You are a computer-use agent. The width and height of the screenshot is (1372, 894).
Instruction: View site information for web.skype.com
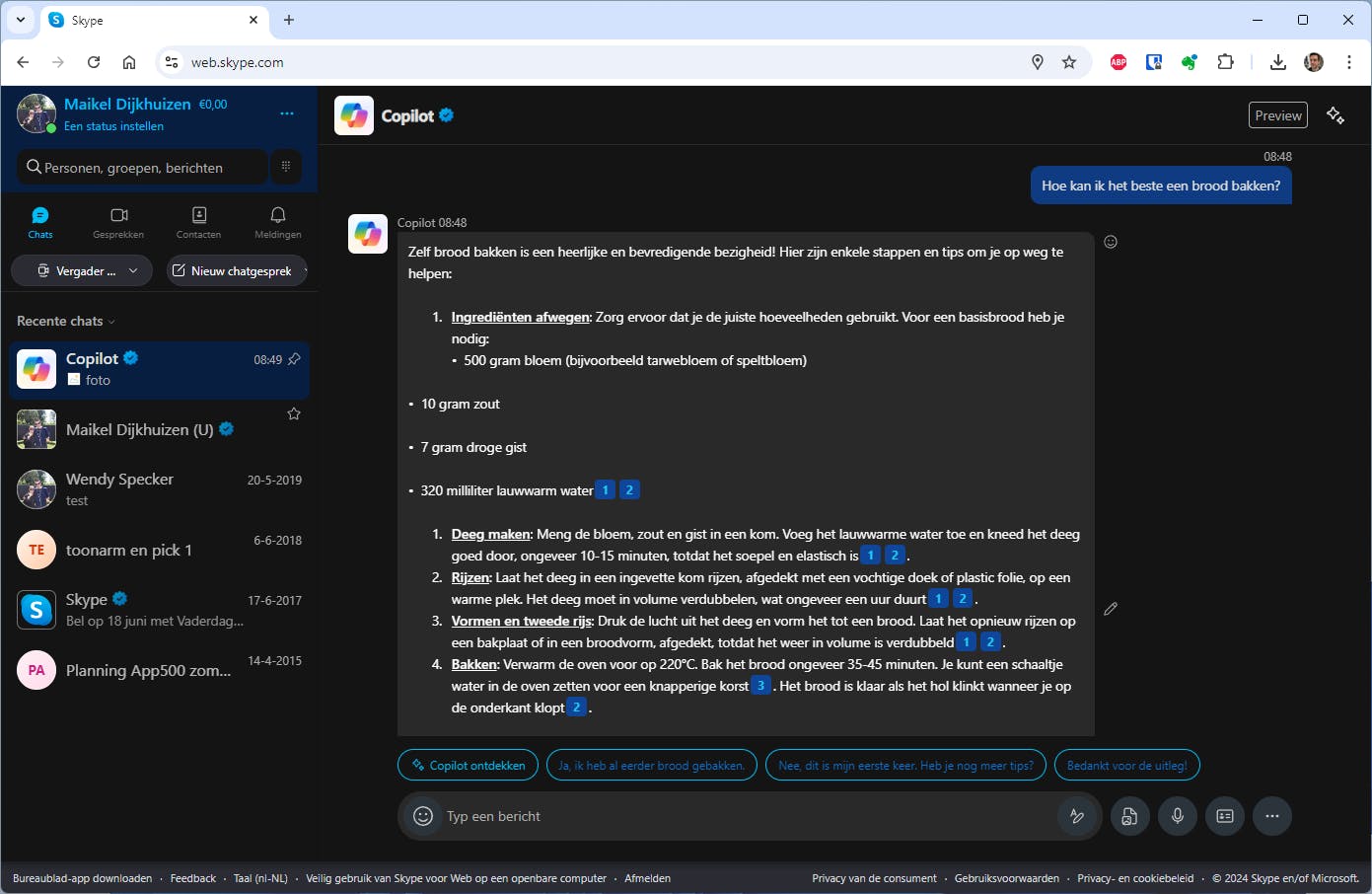click(x=172, y=62)
